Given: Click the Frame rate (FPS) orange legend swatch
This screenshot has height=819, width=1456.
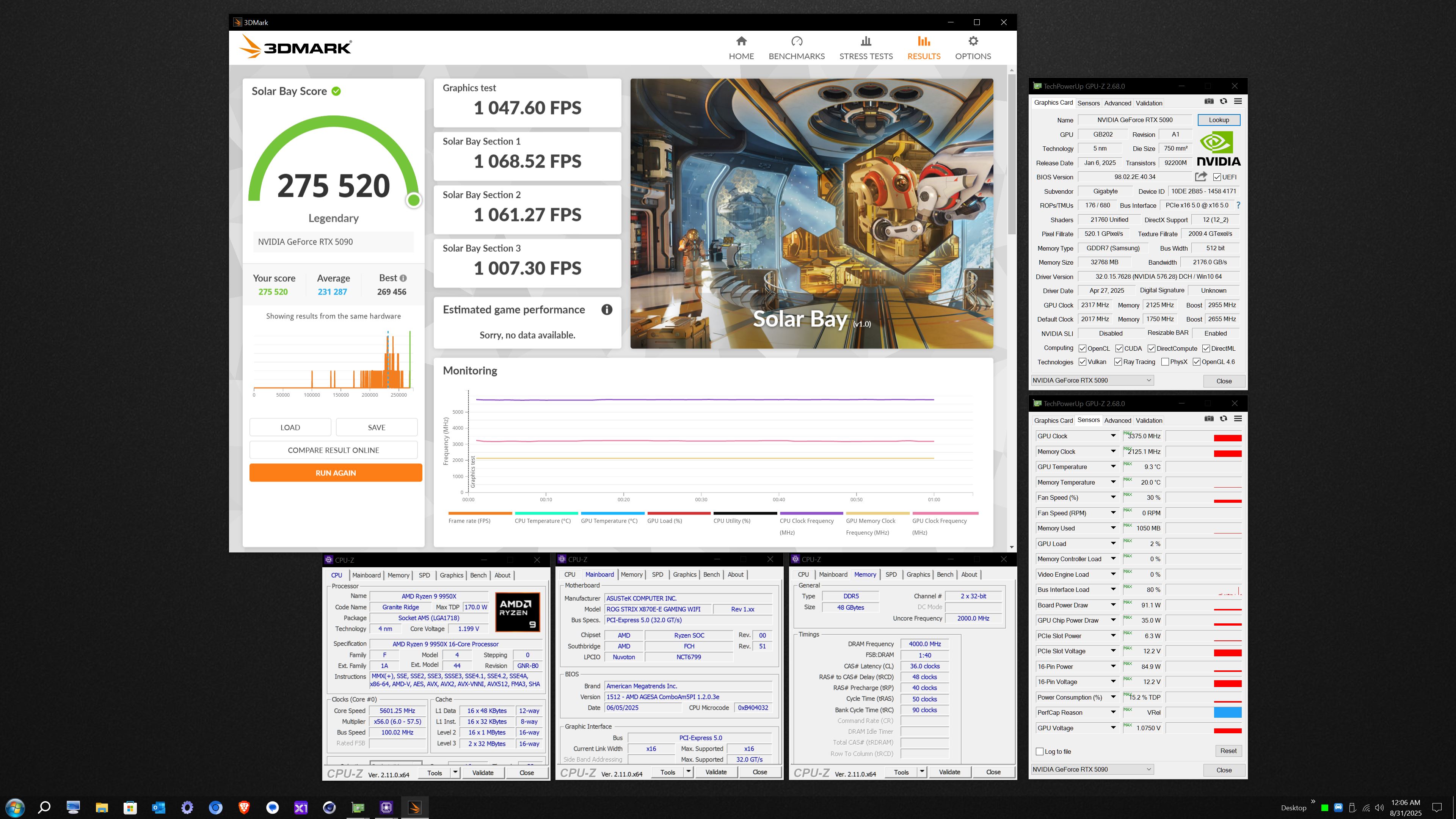Looking at the screenshot, I should click(480, 513).
